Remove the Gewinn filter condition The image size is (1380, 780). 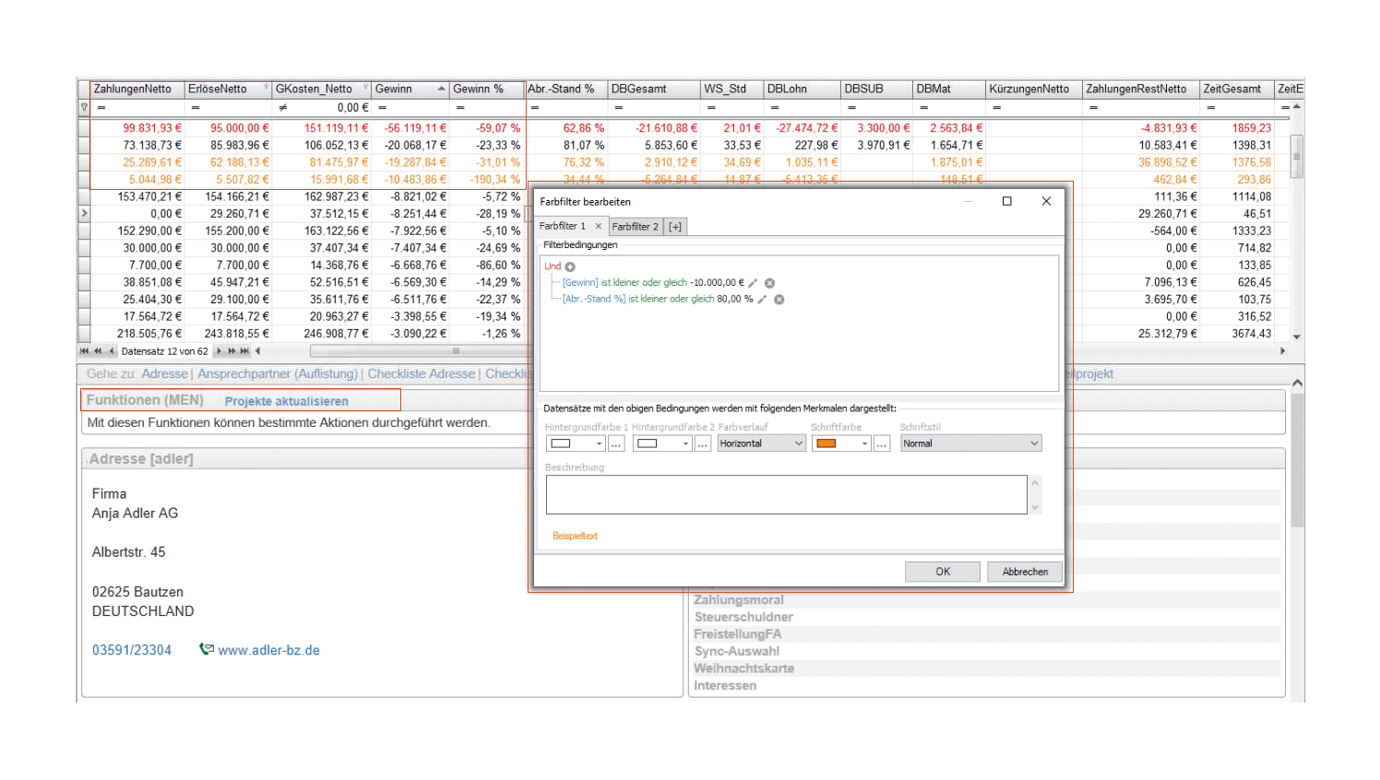click(770, 283)
